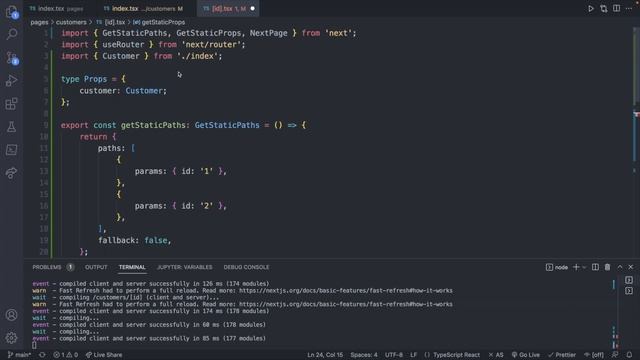Open the Run and Debug view

12,80
